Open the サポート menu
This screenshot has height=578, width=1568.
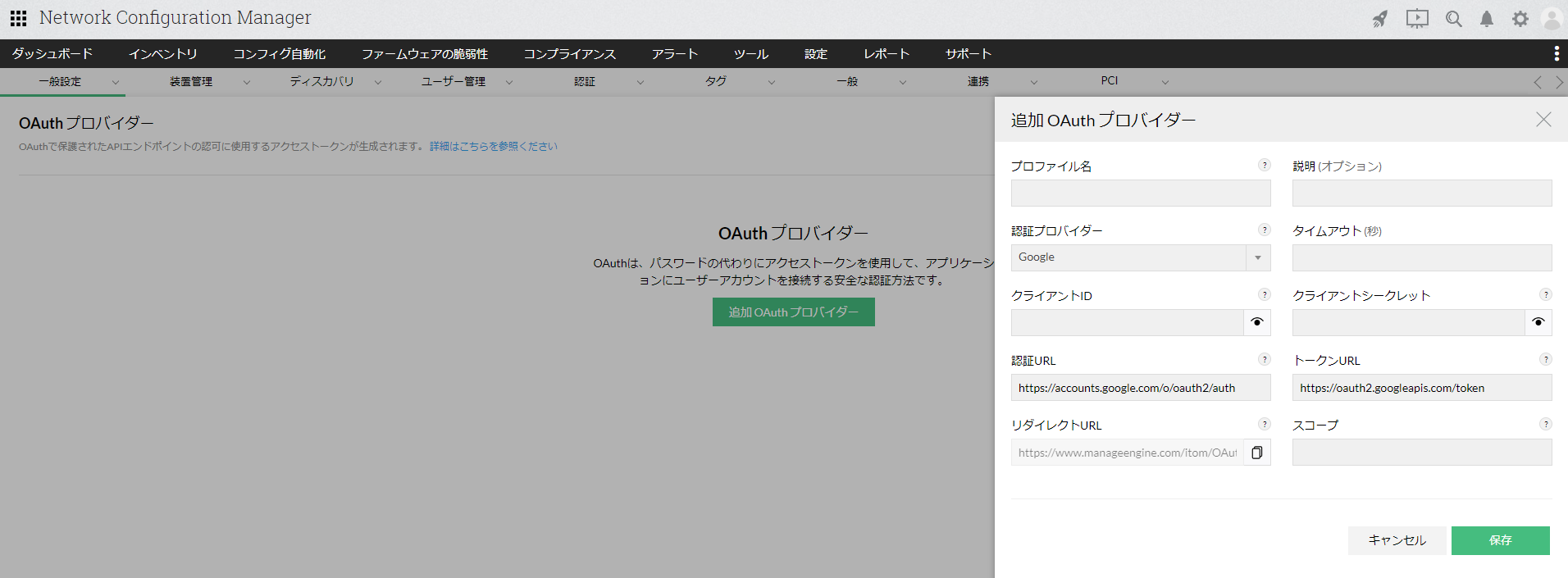[969, 53]
